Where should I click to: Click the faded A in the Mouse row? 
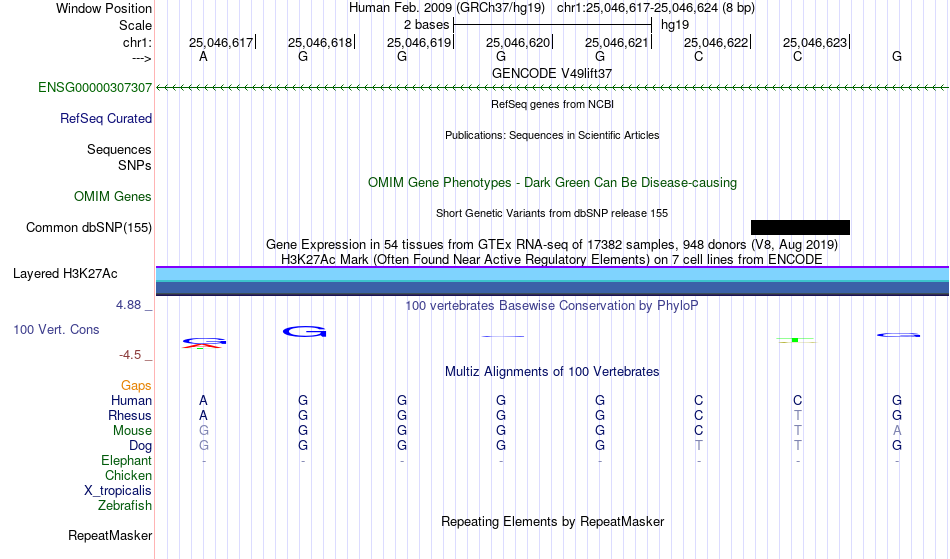[x=897, y=431]
